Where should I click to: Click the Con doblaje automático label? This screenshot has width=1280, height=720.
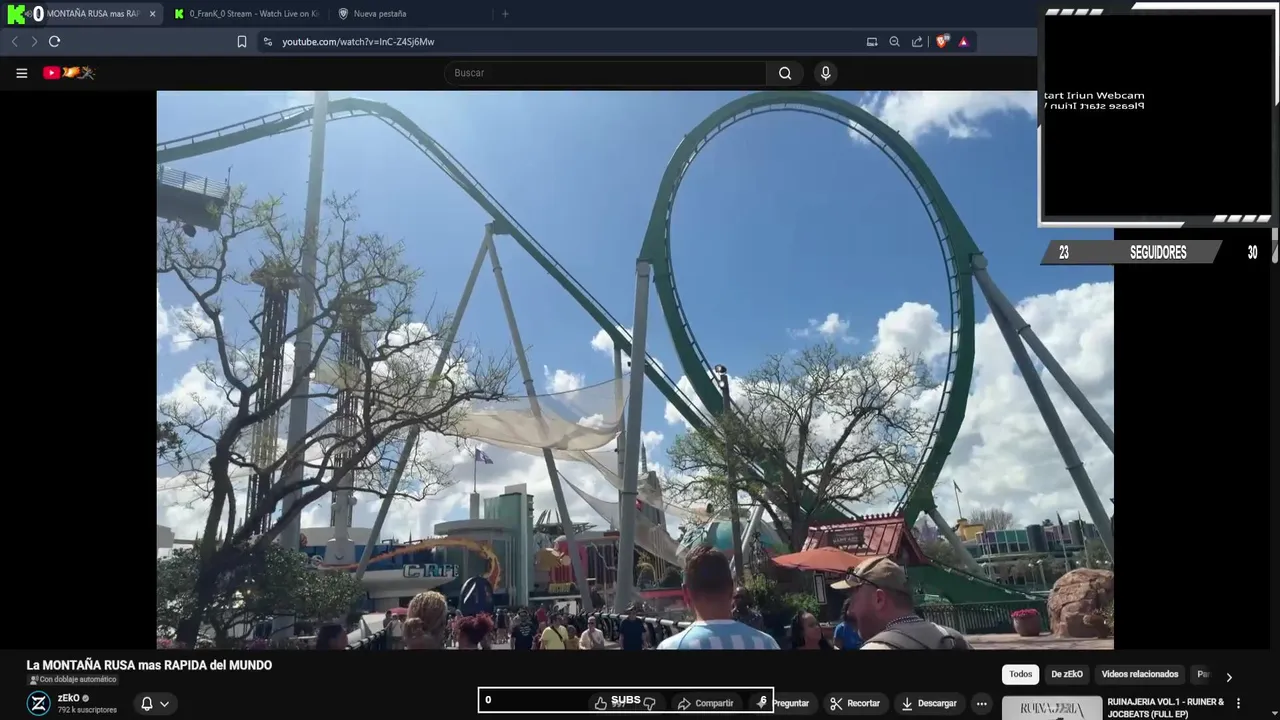click(x=73, y=679)
